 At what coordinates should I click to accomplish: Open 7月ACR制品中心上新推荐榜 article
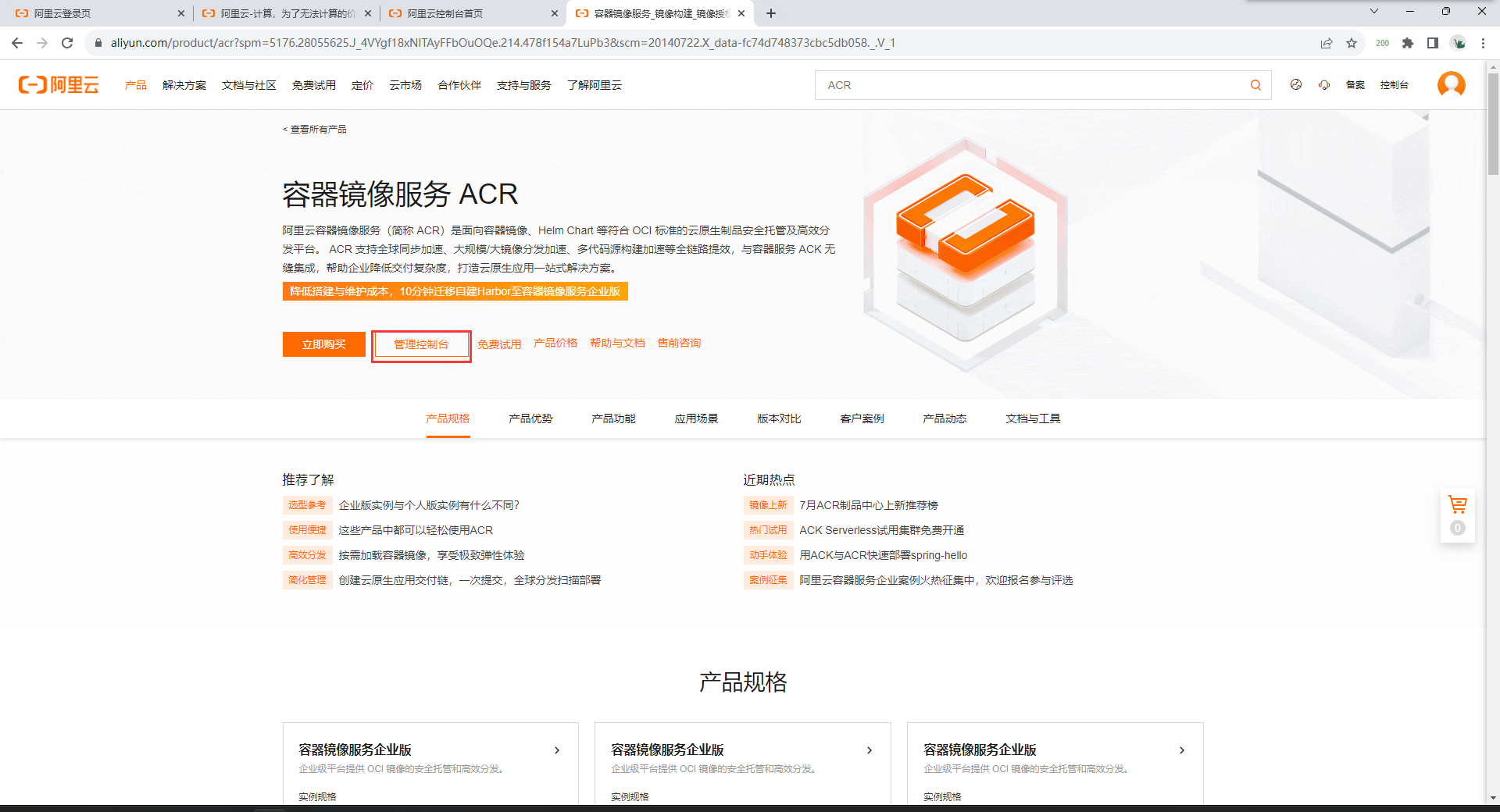868,505
